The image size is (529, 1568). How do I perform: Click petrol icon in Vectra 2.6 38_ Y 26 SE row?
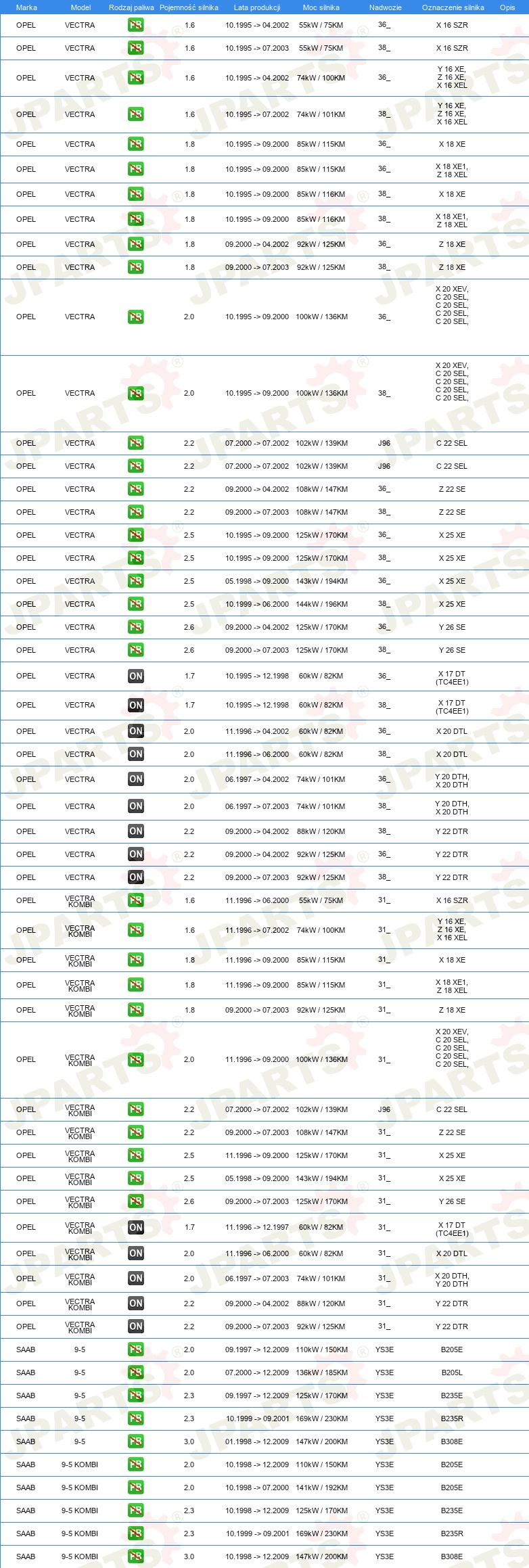pyautogui.click(x=136, y=650)
